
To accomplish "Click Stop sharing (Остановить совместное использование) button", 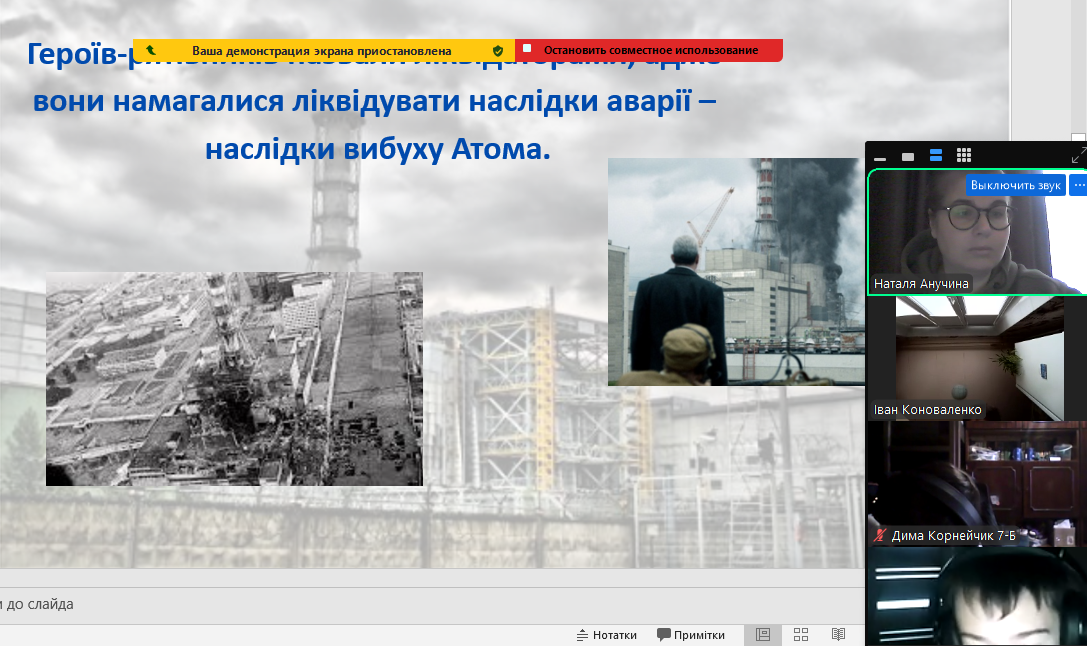I will [x=649, y=50].
